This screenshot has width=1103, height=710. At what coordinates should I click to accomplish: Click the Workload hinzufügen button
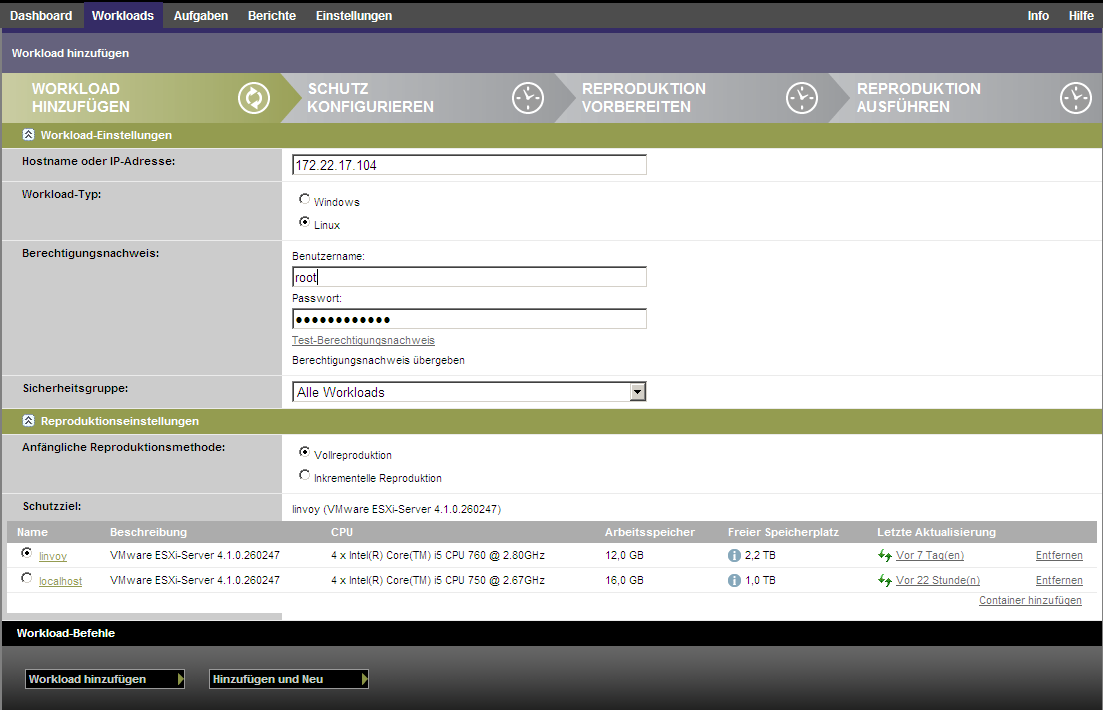[105, 679]
